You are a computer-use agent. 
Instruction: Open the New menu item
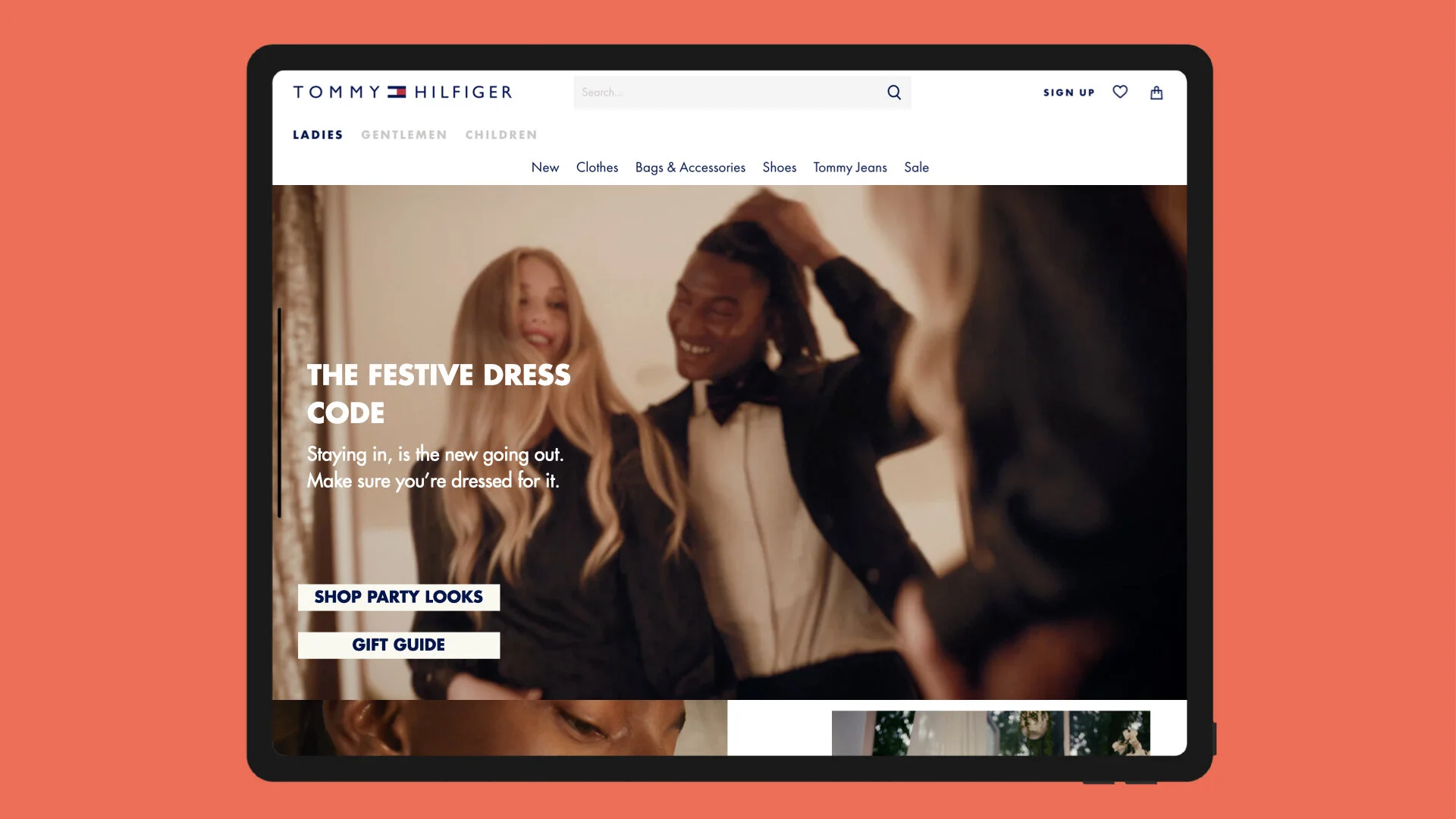tap(545, 168)
